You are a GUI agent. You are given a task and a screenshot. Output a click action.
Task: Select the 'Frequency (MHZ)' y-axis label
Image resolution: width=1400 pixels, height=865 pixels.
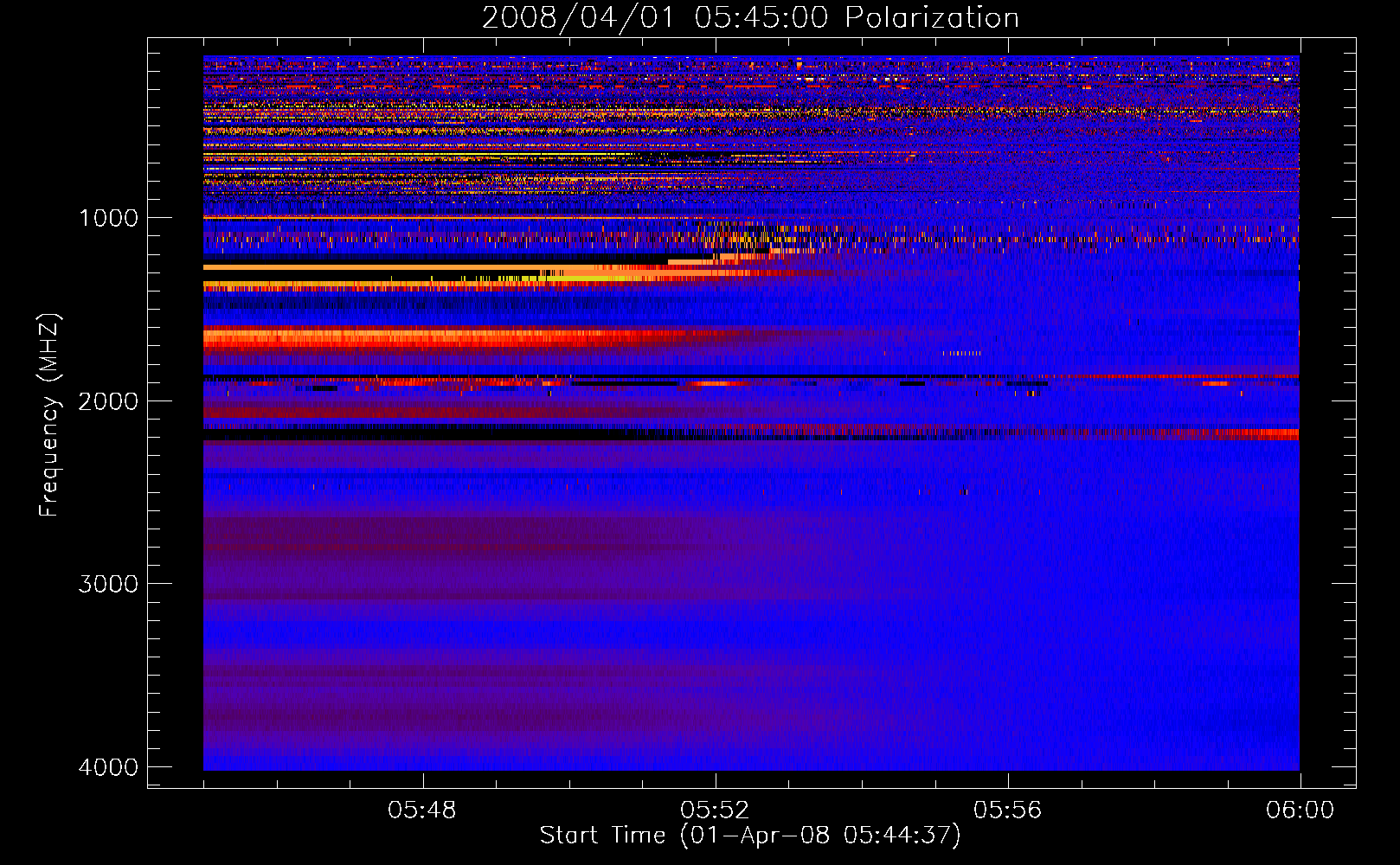pyautogui.click(x=49, y=415)
